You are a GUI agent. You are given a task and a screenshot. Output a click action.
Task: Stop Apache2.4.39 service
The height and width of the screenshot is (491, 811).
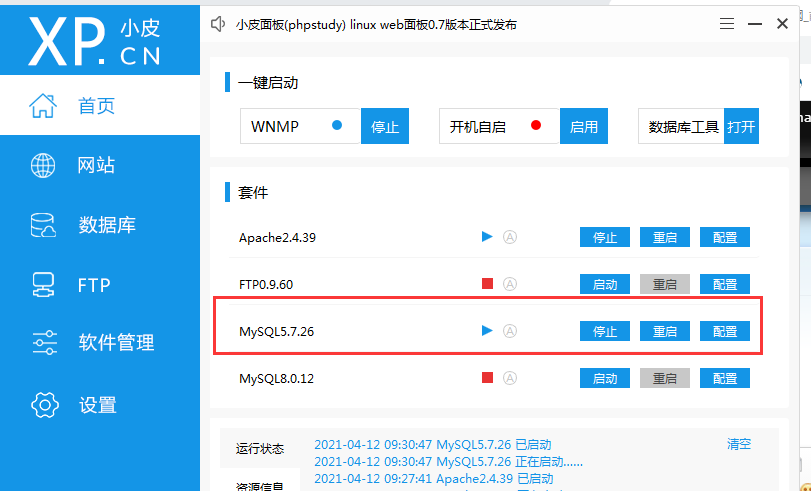(605, 237)
